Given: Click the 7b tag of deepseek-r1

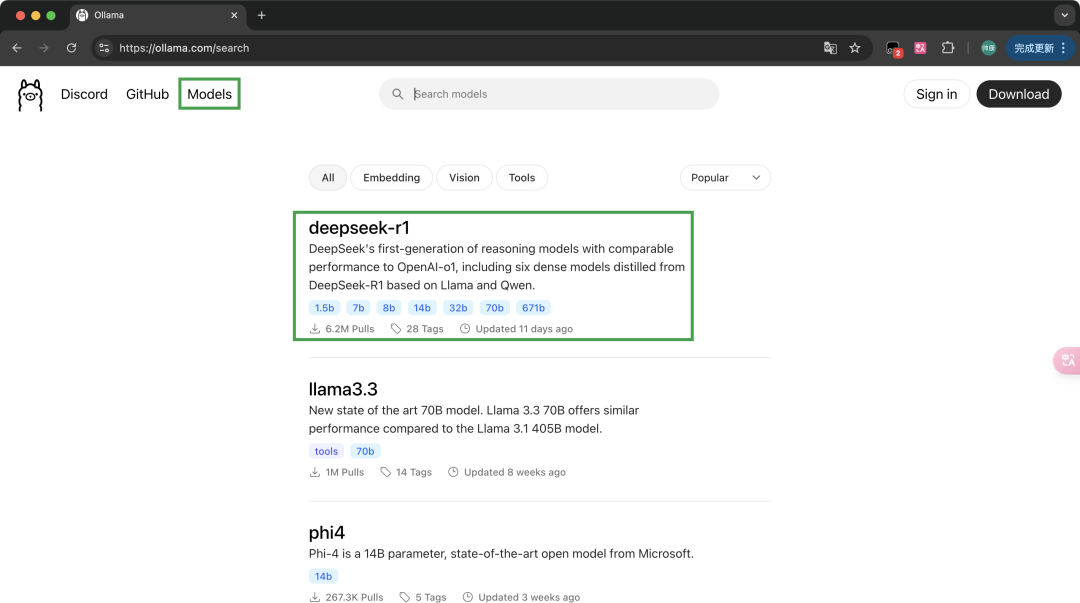Looking at the screenshot, I should [x=358, y=308].
